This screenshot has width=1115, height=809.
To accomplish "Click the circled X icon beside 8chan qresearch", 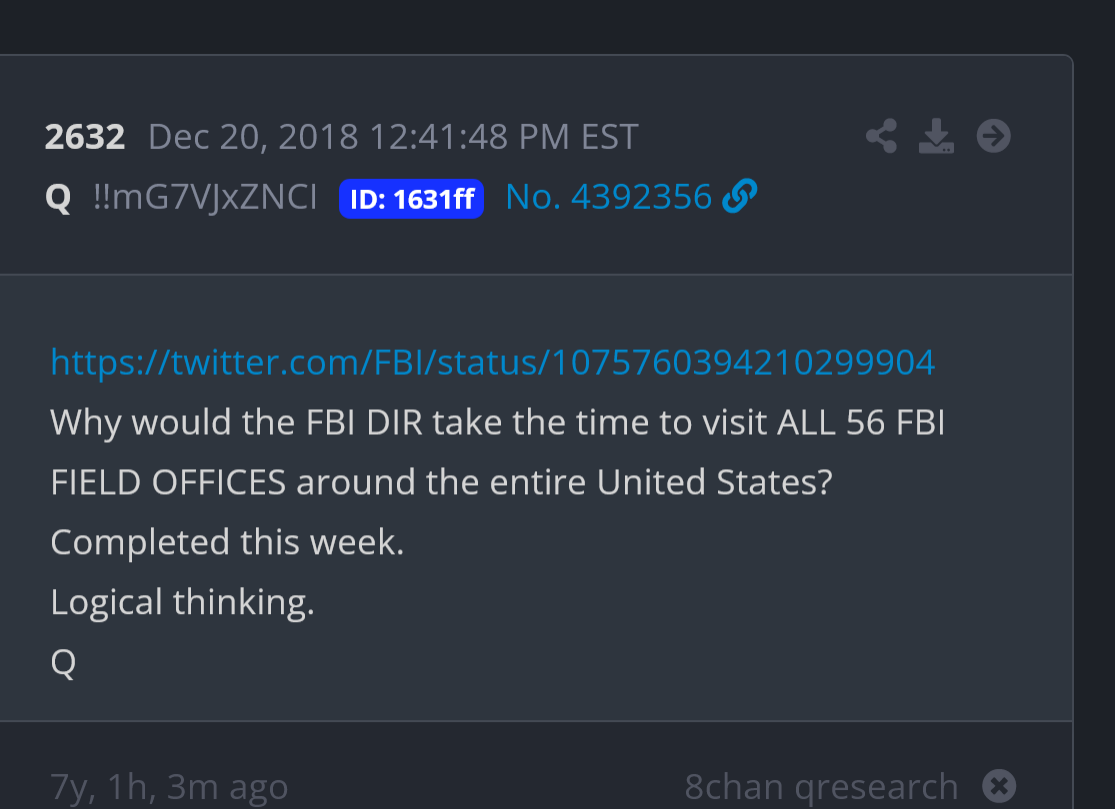I will [x=999, y=786].
